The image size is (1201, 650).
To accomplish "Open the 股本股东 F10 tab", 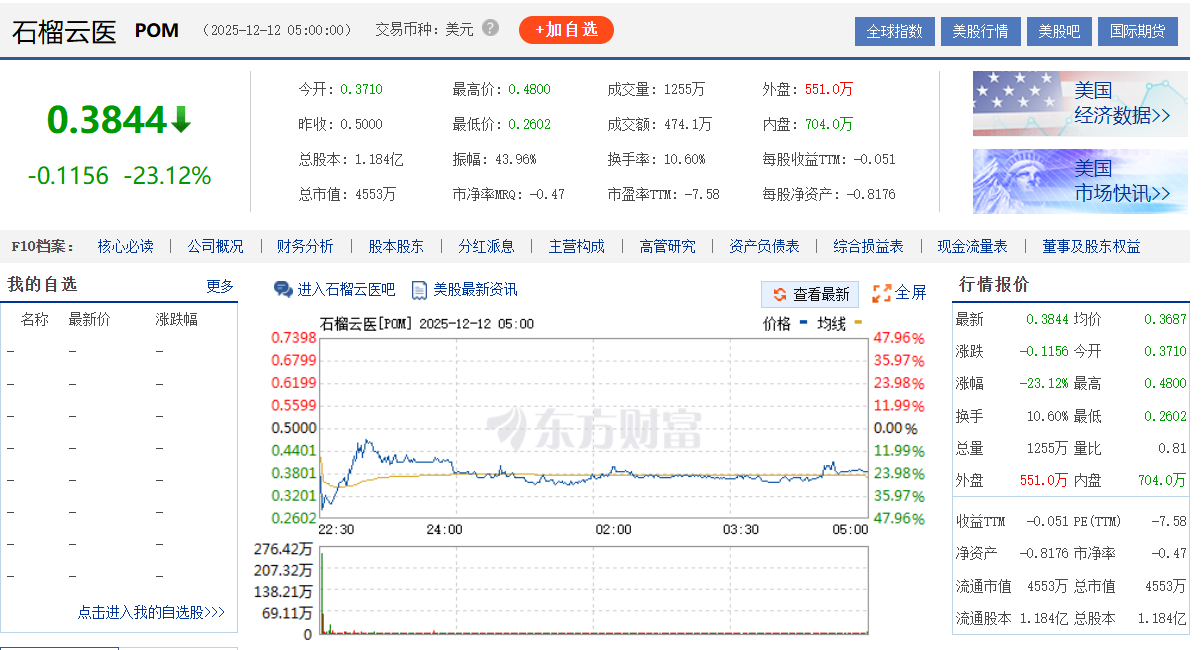I will 396,246.
